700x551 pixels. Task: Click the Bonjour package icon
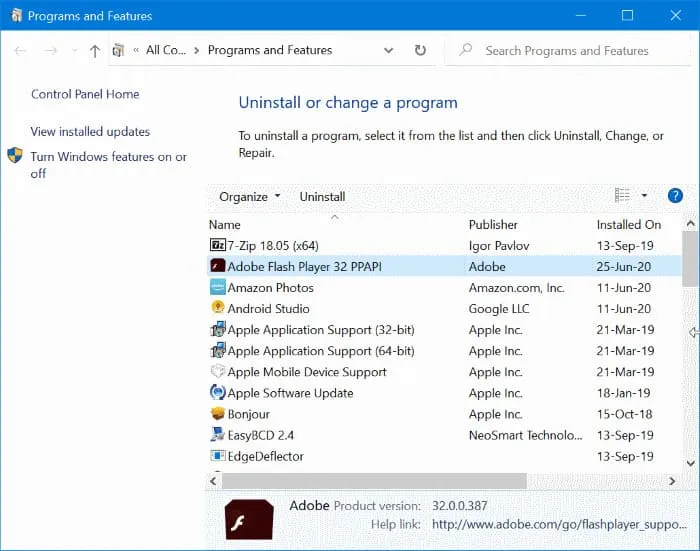pyautogui.click(x=217, y=413)
